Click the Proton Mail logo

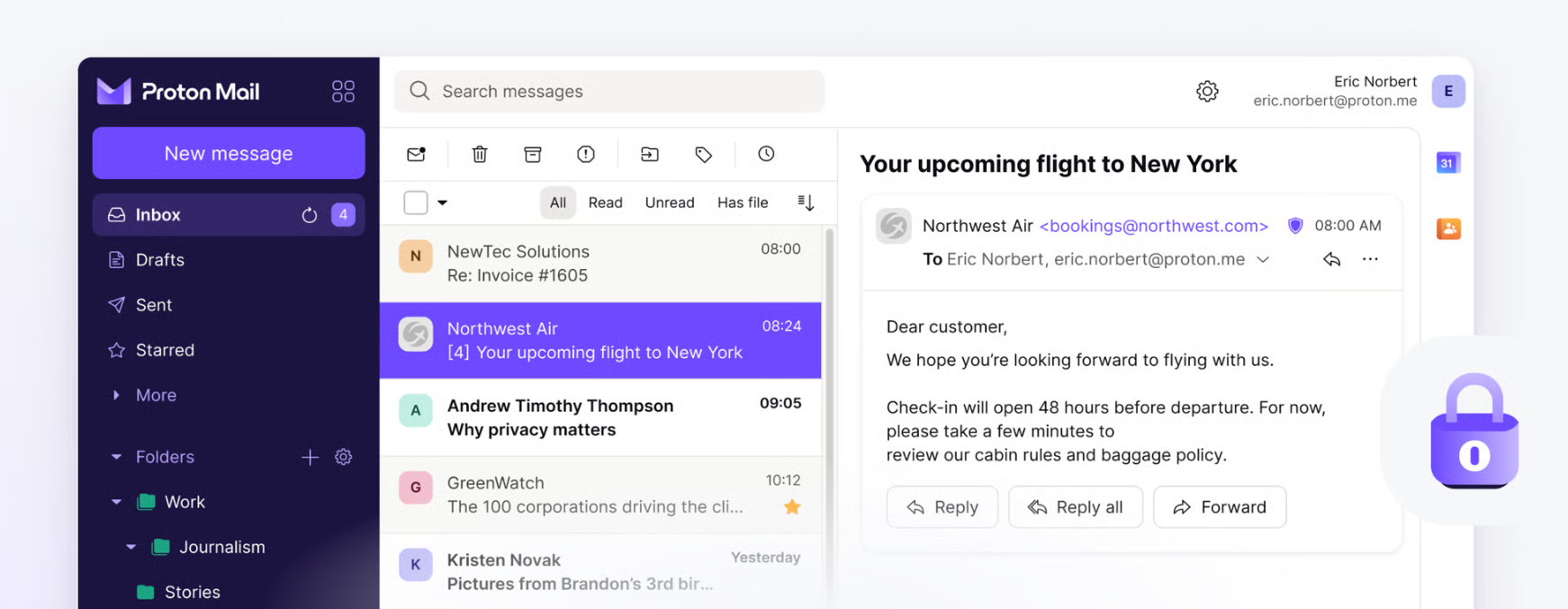point(178,91)
